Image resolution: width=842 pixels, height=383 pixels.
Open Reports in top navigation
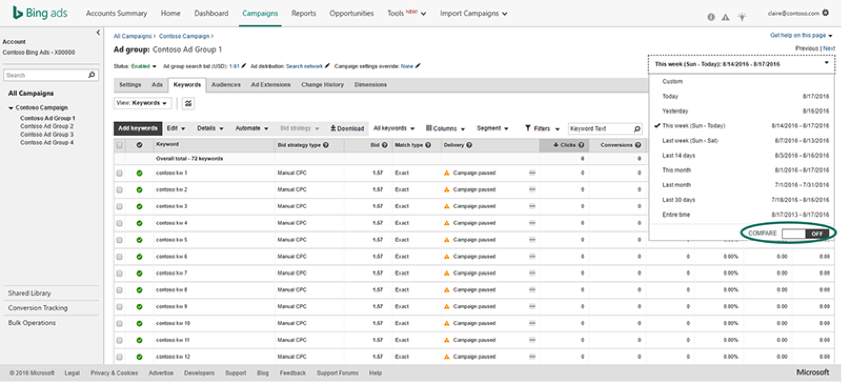(x=304, y=13)
